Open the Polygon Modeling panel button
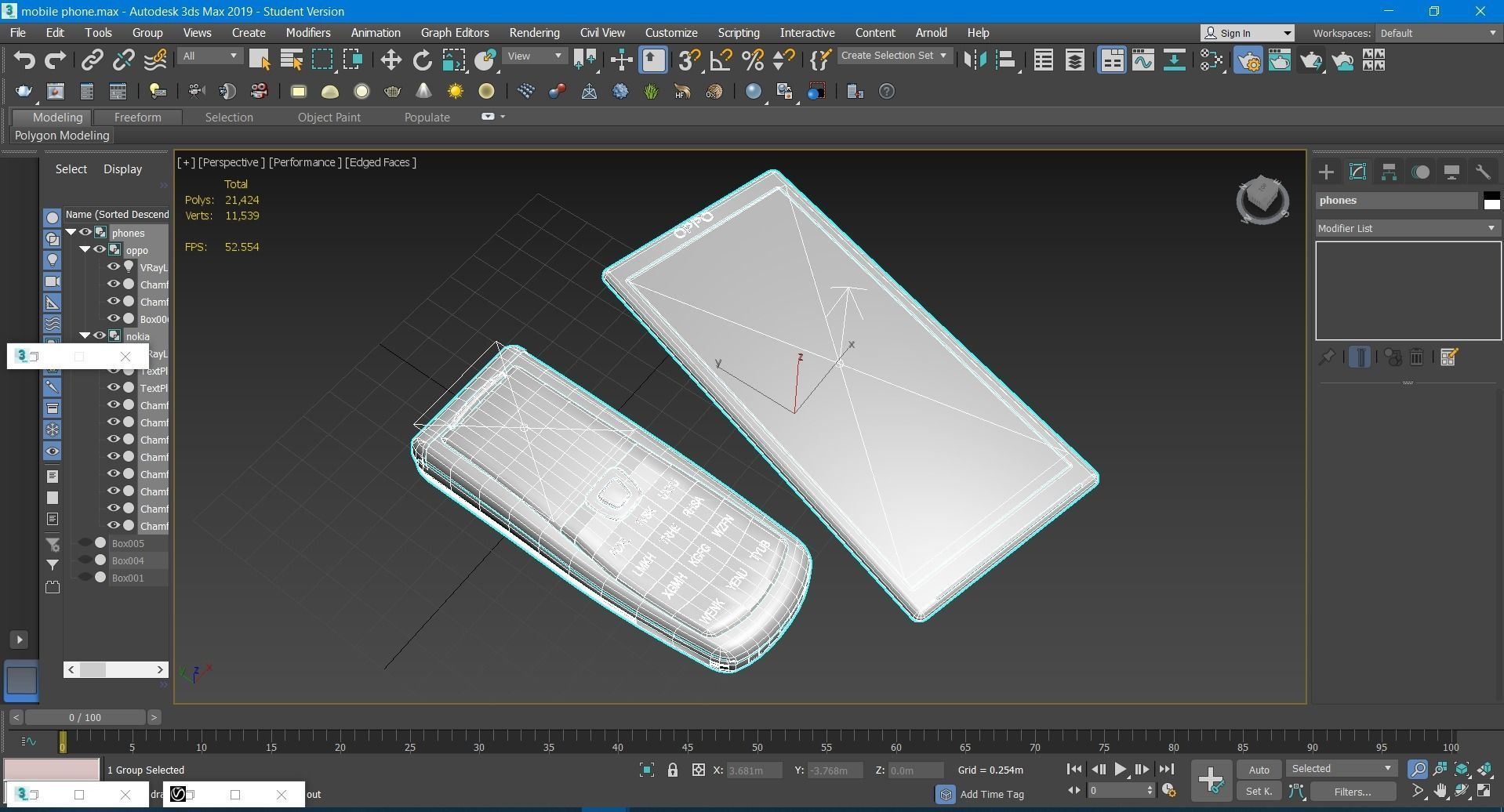 pos(62,136)
